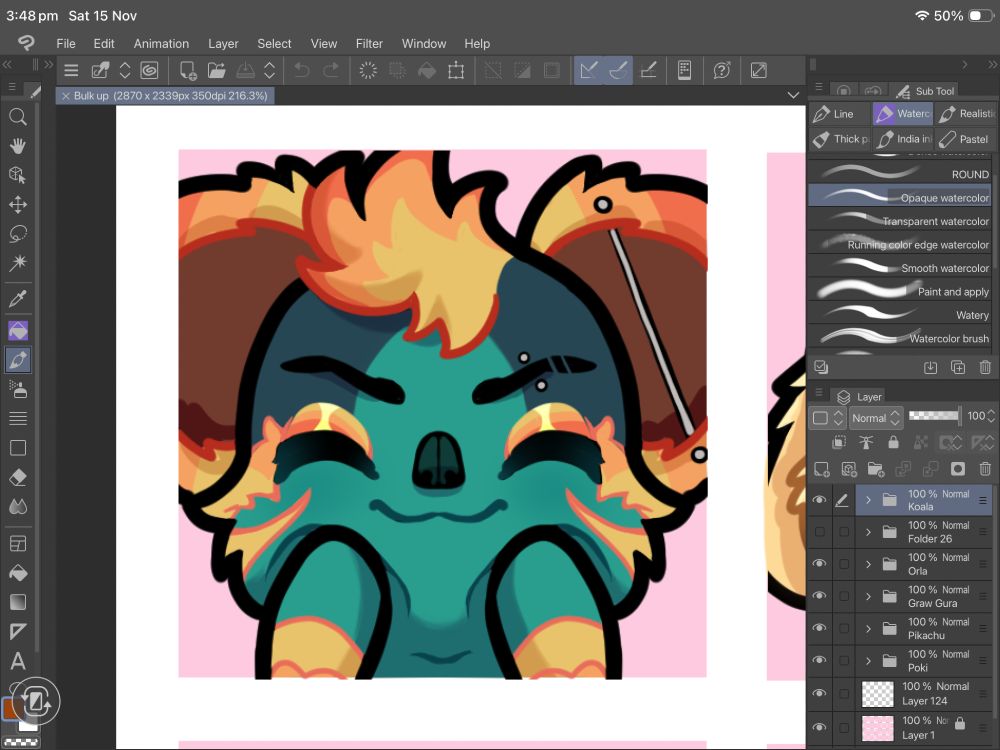
Task: Select the Zoom magnifier tool
Action: 18,116
